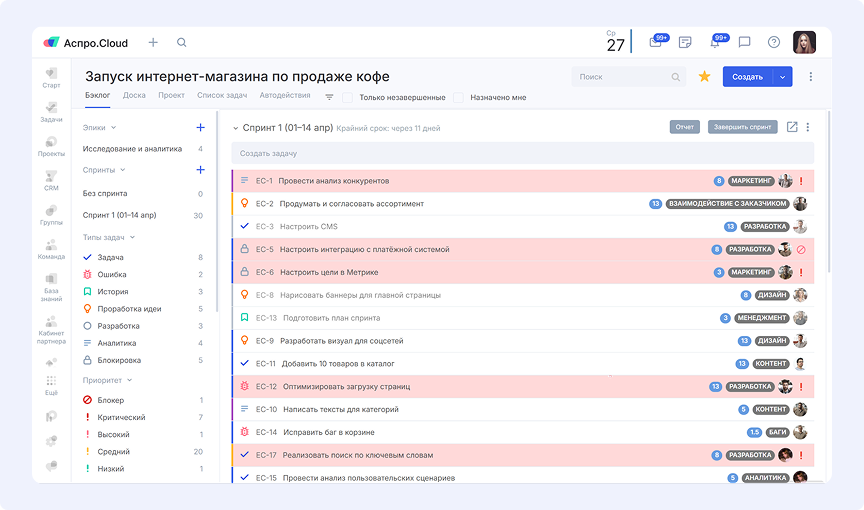This screenshot has width=864, height=510.
Task: Click the 'Создать задачу' input field
Action: (x=522, y=153)
